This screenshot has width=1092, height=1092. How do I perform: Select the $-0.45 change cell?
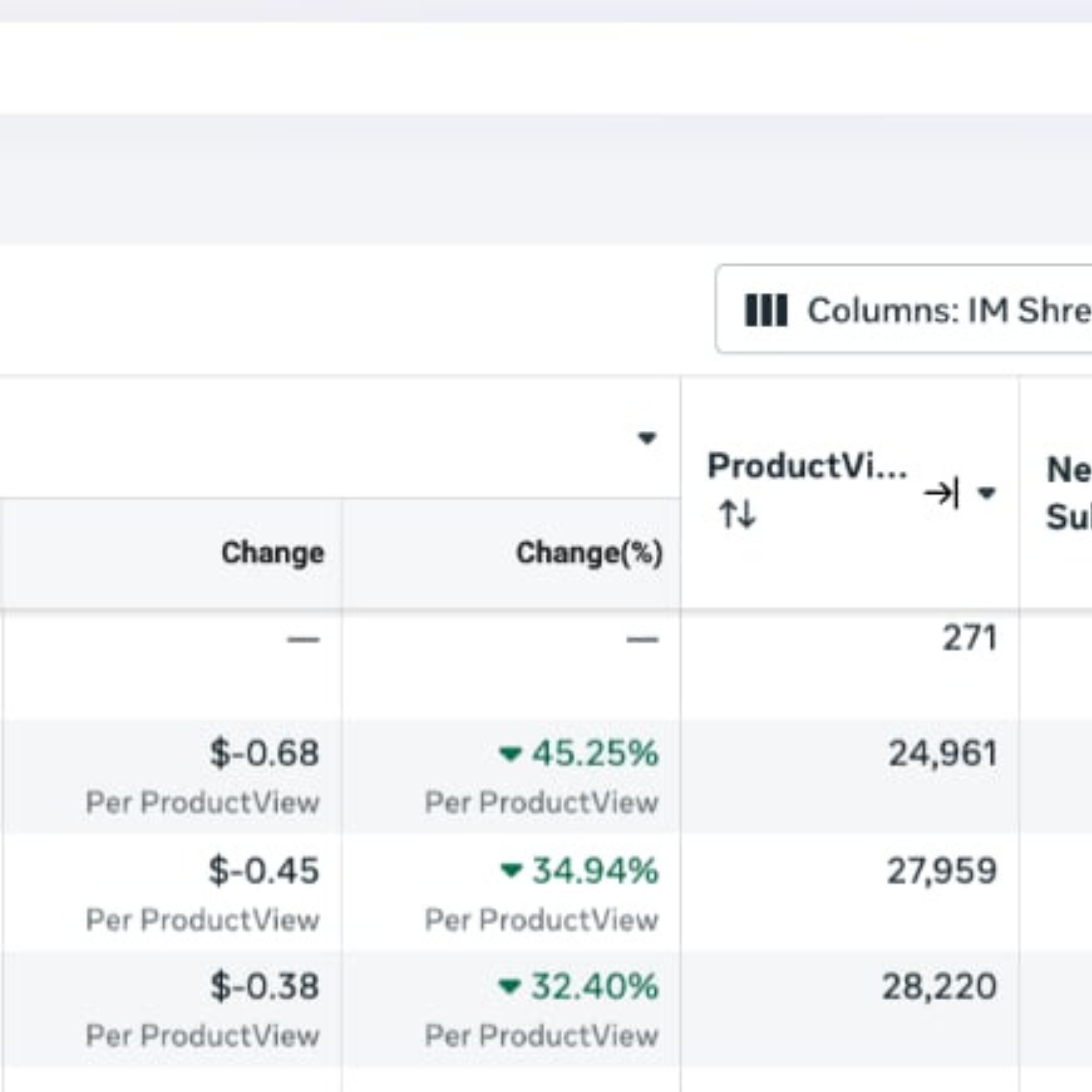264,870
